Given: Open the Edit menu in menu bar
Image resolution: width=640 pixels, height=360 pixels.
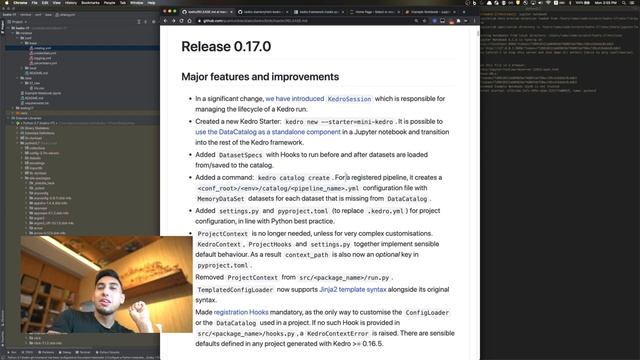Looking at the screenshot, I should [x=45, y=3].
